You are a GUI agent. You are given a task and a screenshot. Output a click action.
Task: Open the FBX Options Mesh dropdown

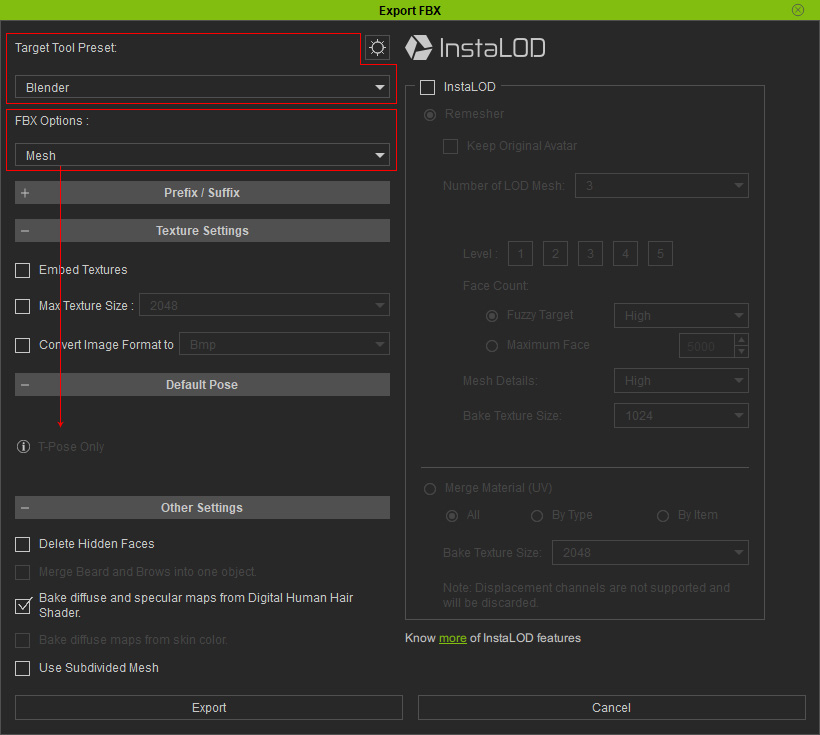[202, 155]
